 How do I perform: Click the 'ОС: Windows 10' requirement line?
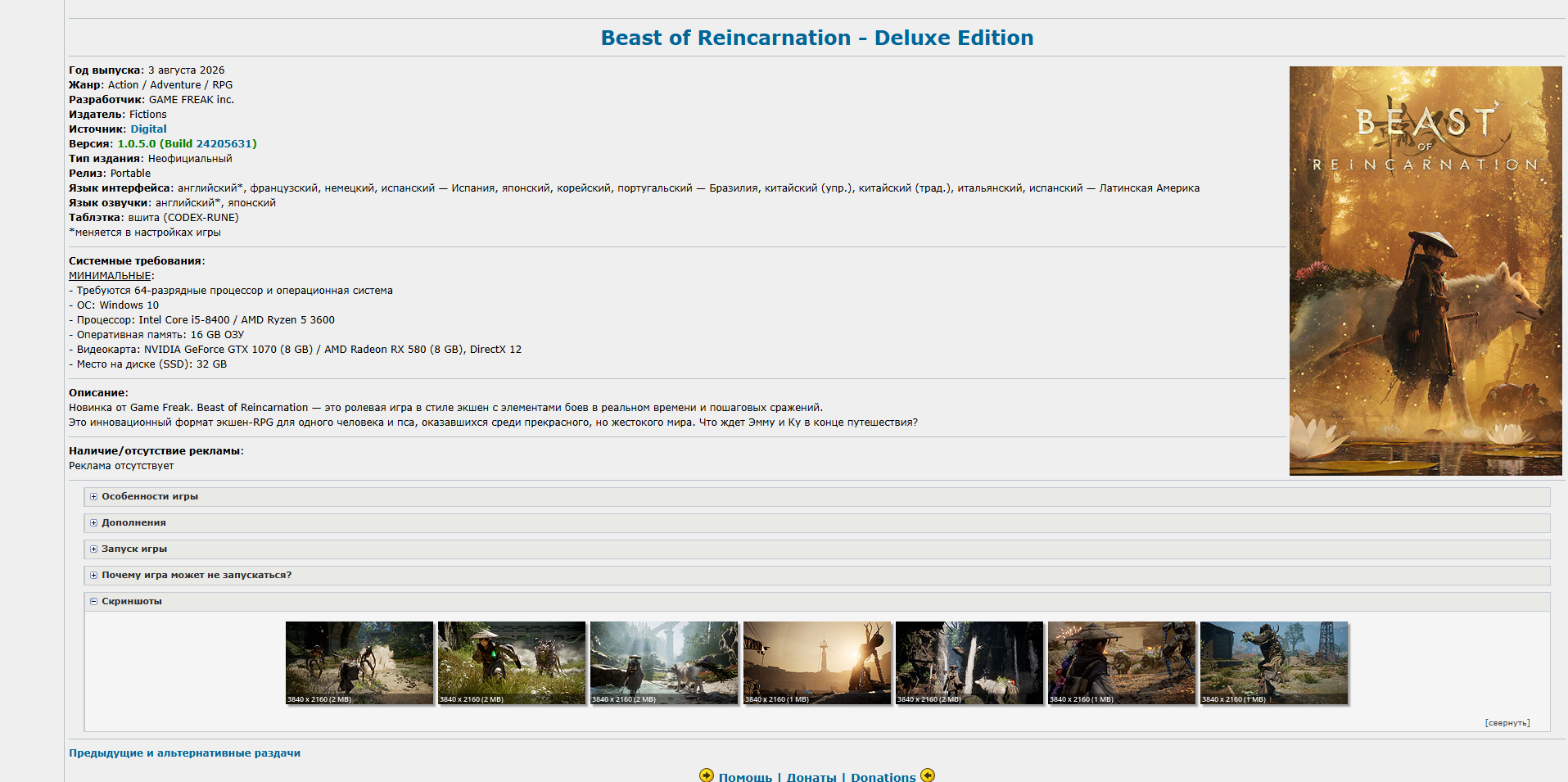pos(114,305)
